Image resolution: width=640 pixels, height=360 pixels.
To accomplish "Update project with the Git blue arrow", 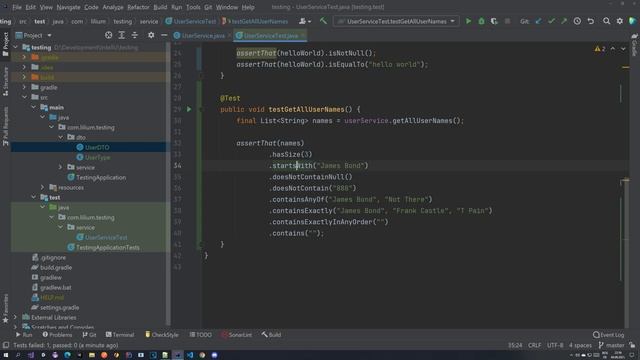I will click(x=538, y=21).
